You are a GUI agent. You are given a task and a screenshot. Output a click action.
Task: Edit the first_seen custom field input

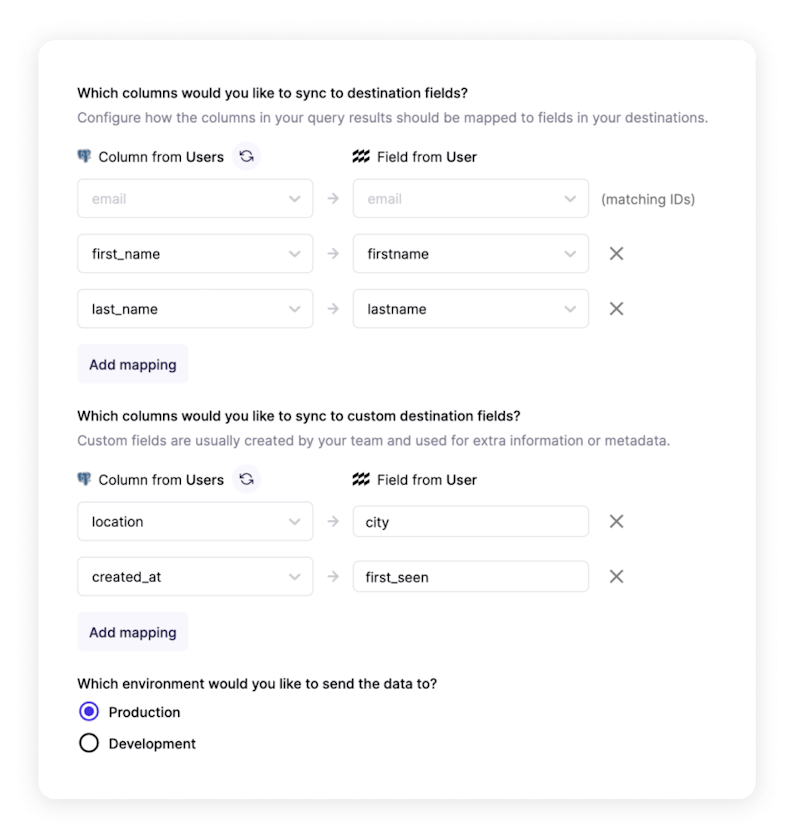470,576
